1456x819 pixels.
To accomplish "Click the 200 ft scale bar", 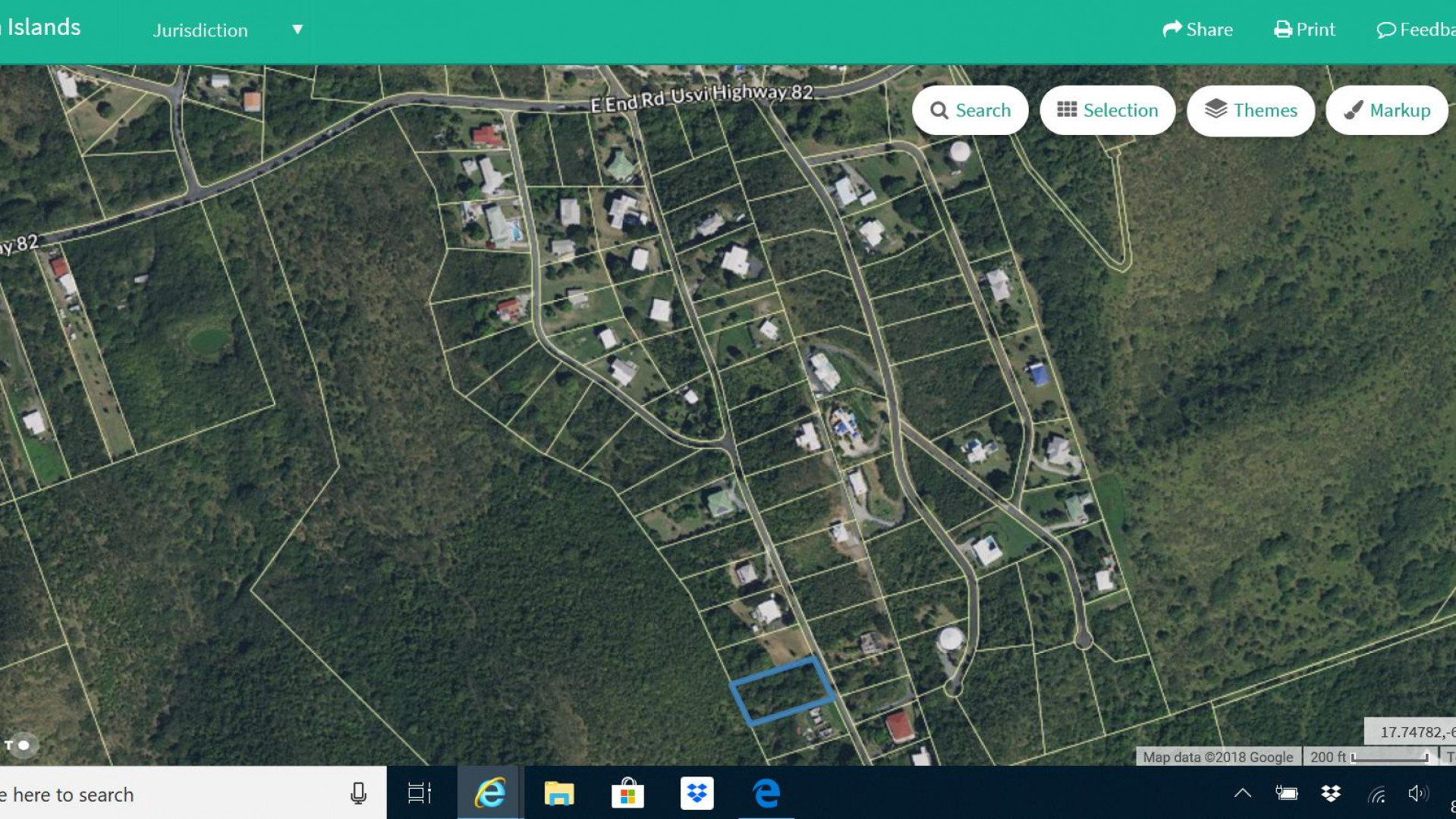I will [x=1370, y=757].
